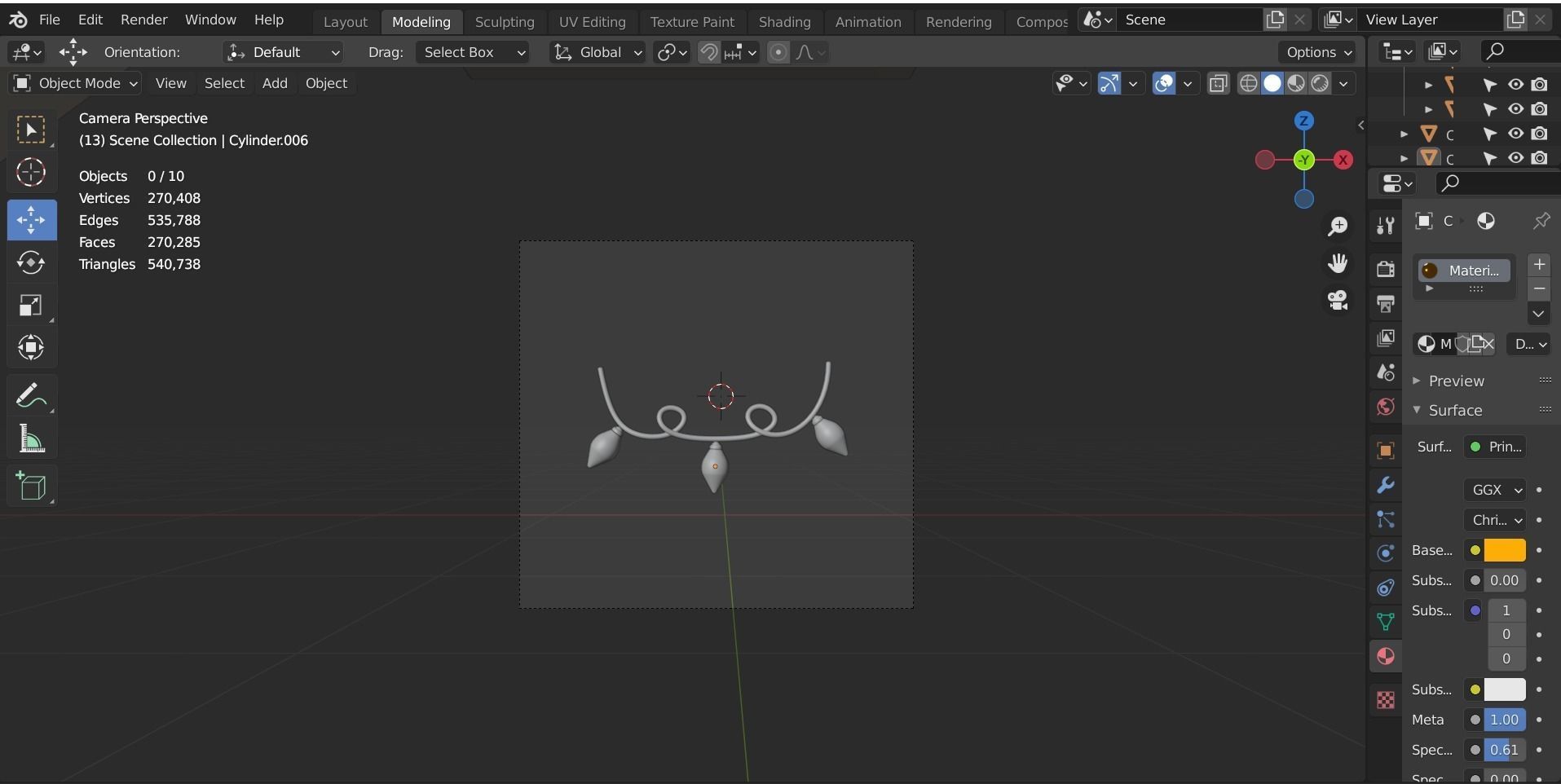Add a new material slot
Viewport: 1561px width, 784px height.
1539,264
